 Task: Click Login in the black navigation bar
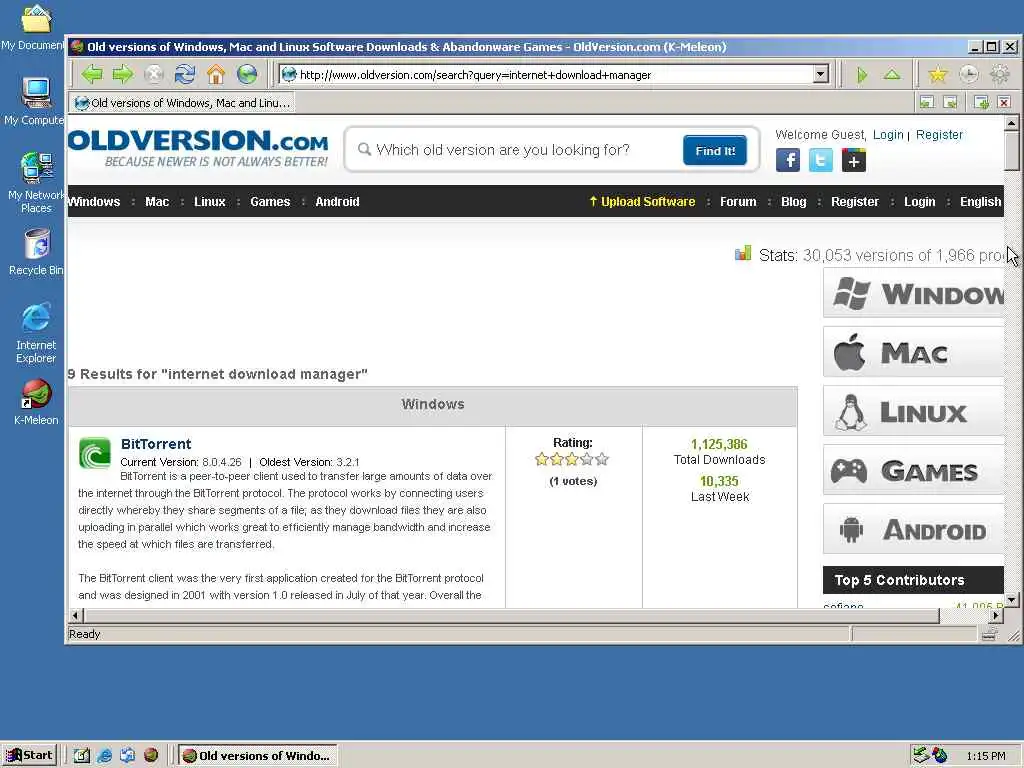[x=920, y=202]
